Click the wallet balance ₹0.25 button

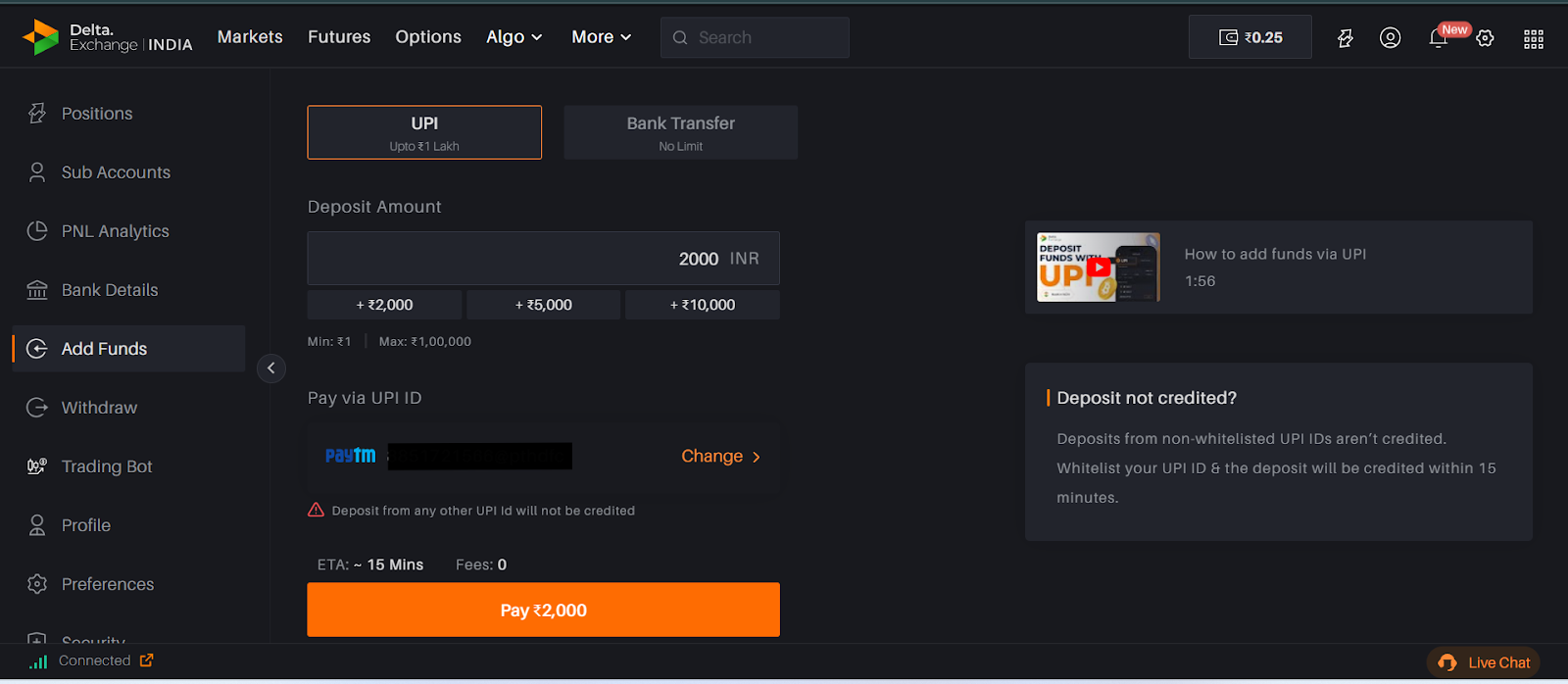[1250, 37]
